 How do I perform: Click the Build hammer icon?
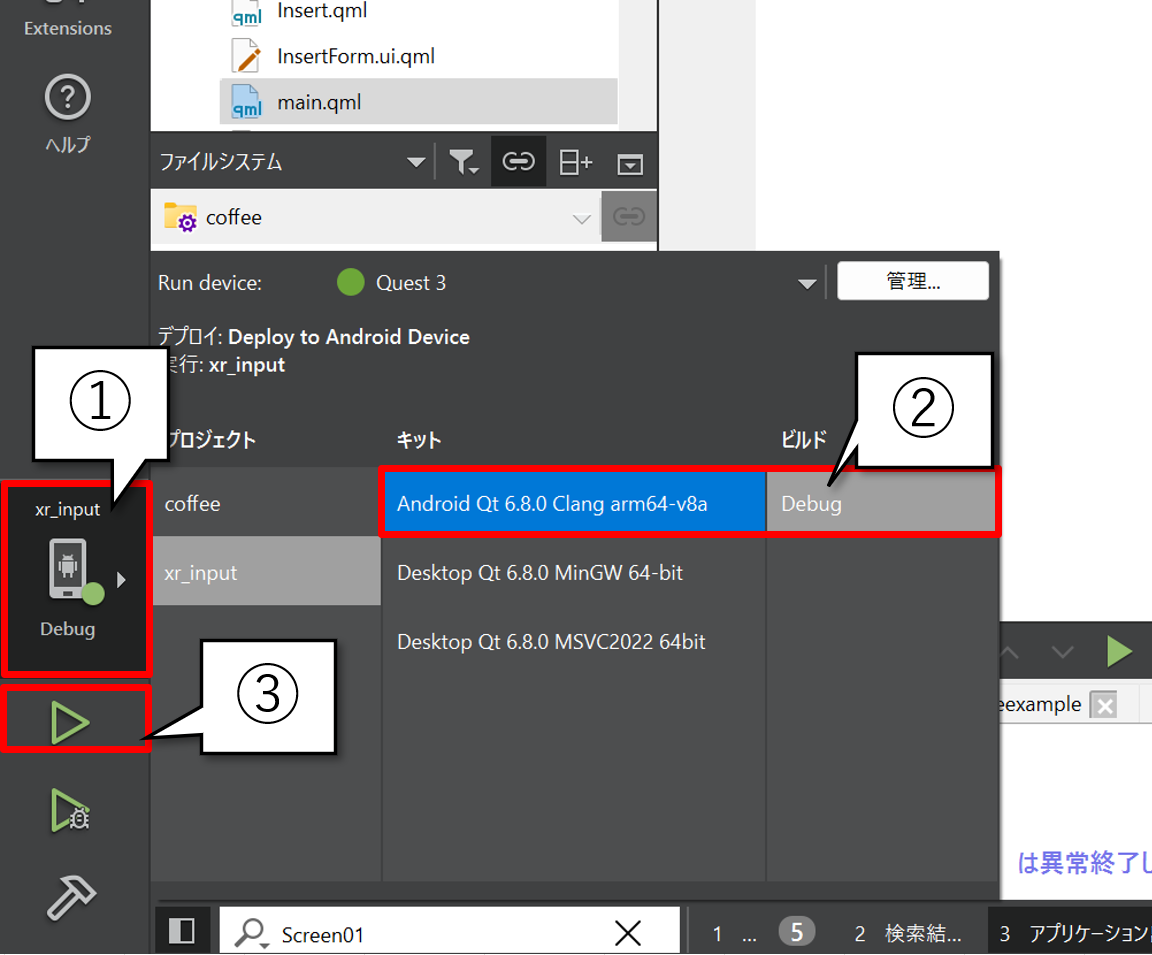(71, 897)
